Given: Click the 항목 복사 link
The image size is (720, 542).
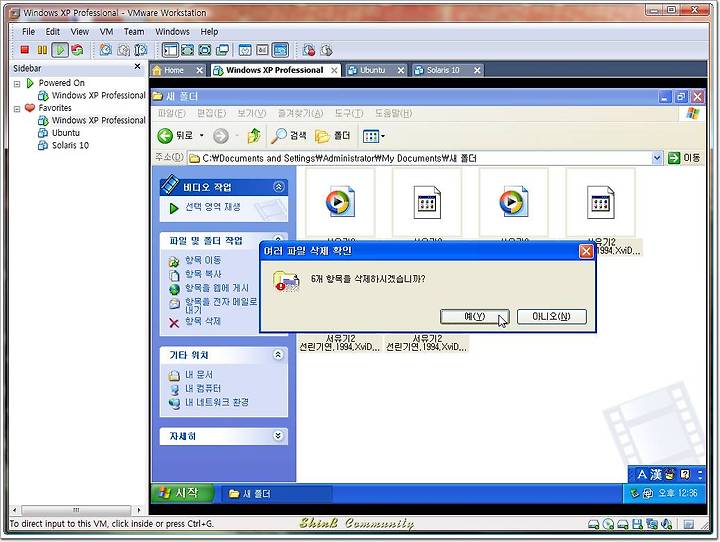Looking at the screenshot, I should tap(202, 274).
